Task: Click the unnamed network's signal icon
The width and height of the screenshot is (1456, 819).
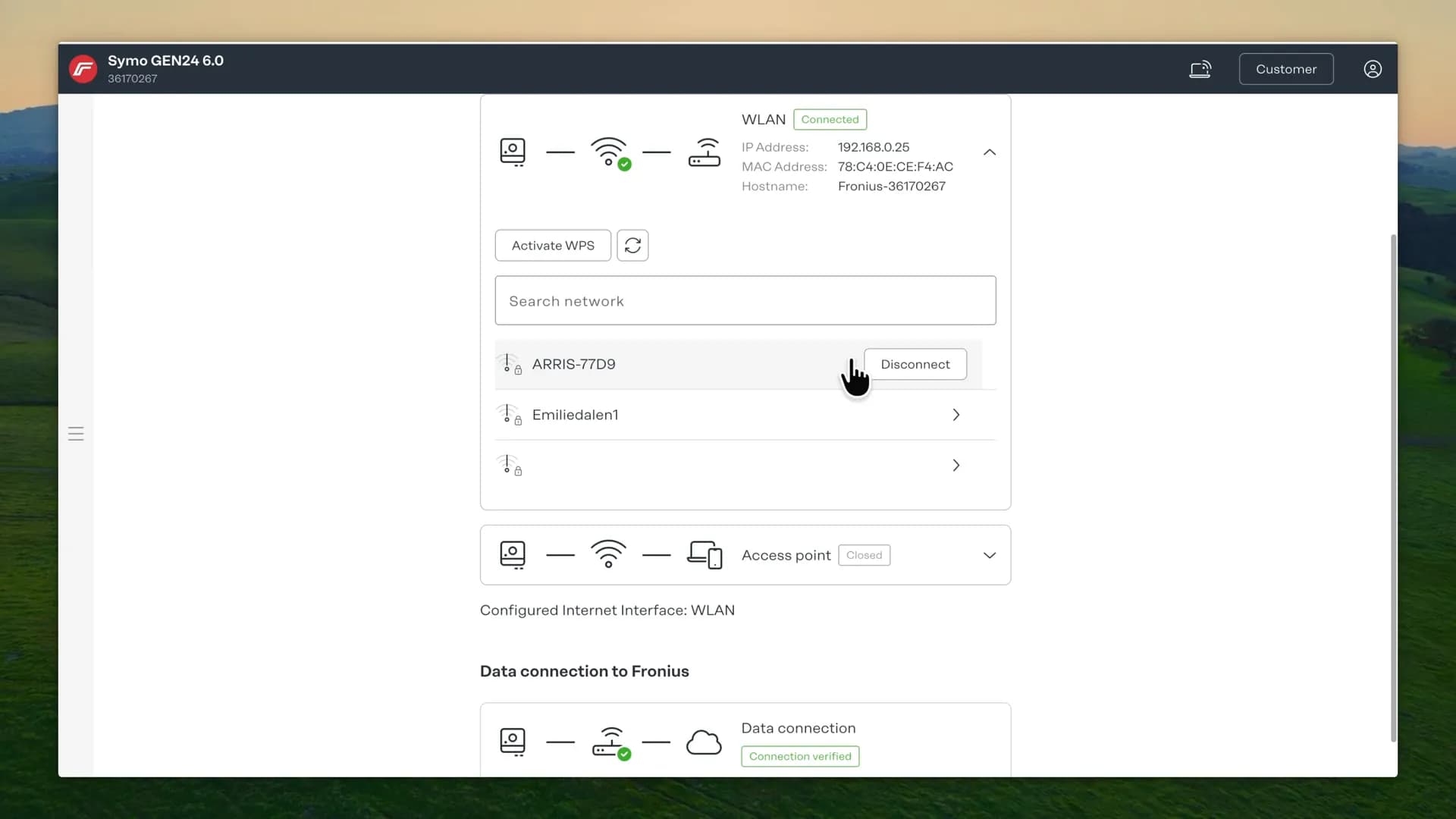Action: tap(509, 465)
